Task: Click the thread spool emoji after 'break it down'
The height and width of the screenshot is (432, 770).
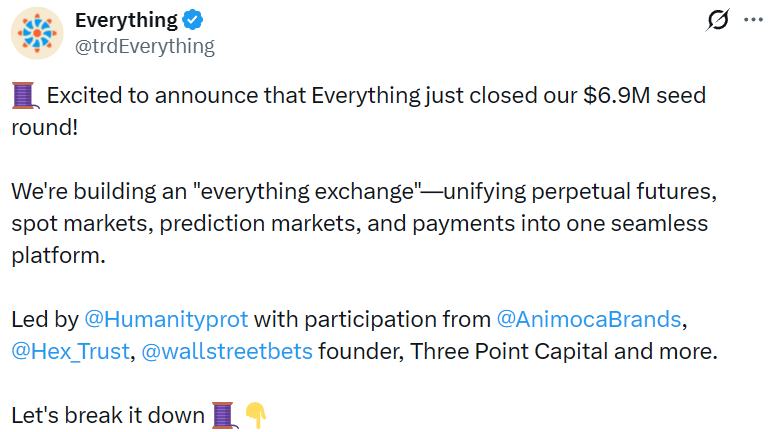Action: [x=222, y=414]
